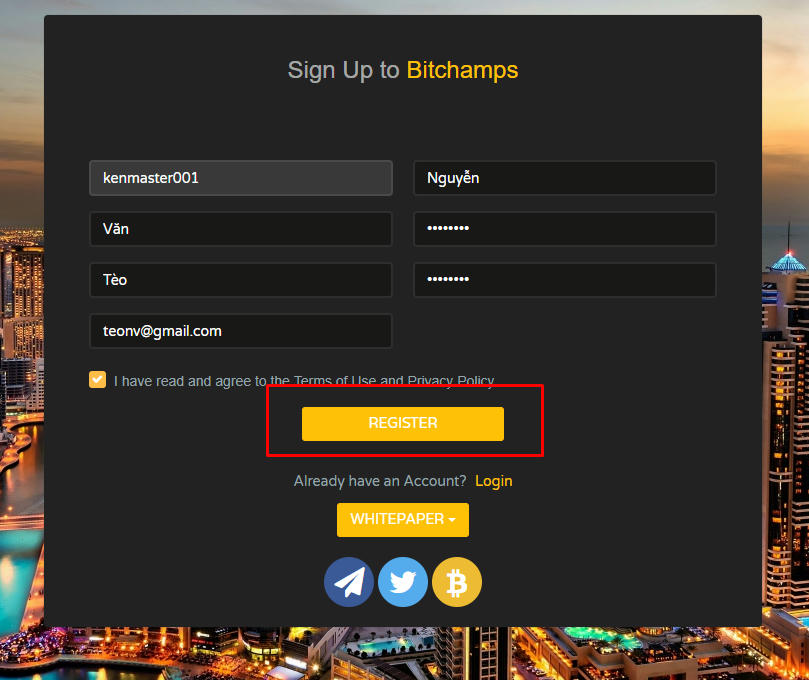This screenshot has height=680, width=809.
Task: Click the 'Already have an Account?' text
Action: click(380, 481)
